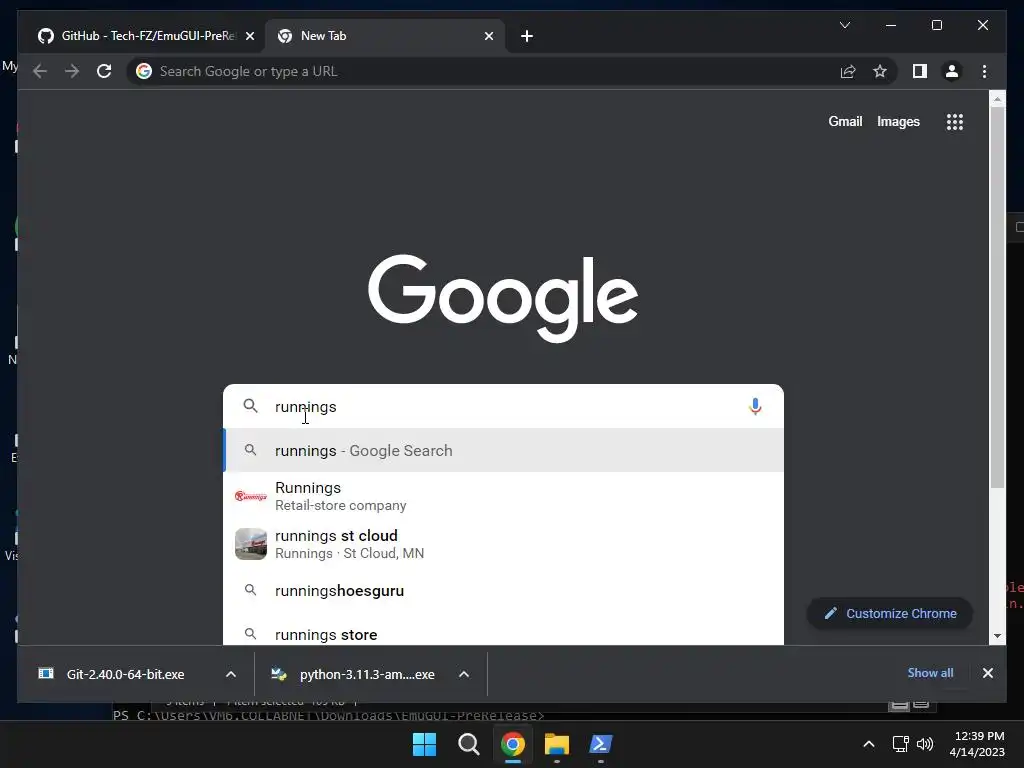Choose 'runnings store' suggestion
1024x768 pixels.
[504, 633]
